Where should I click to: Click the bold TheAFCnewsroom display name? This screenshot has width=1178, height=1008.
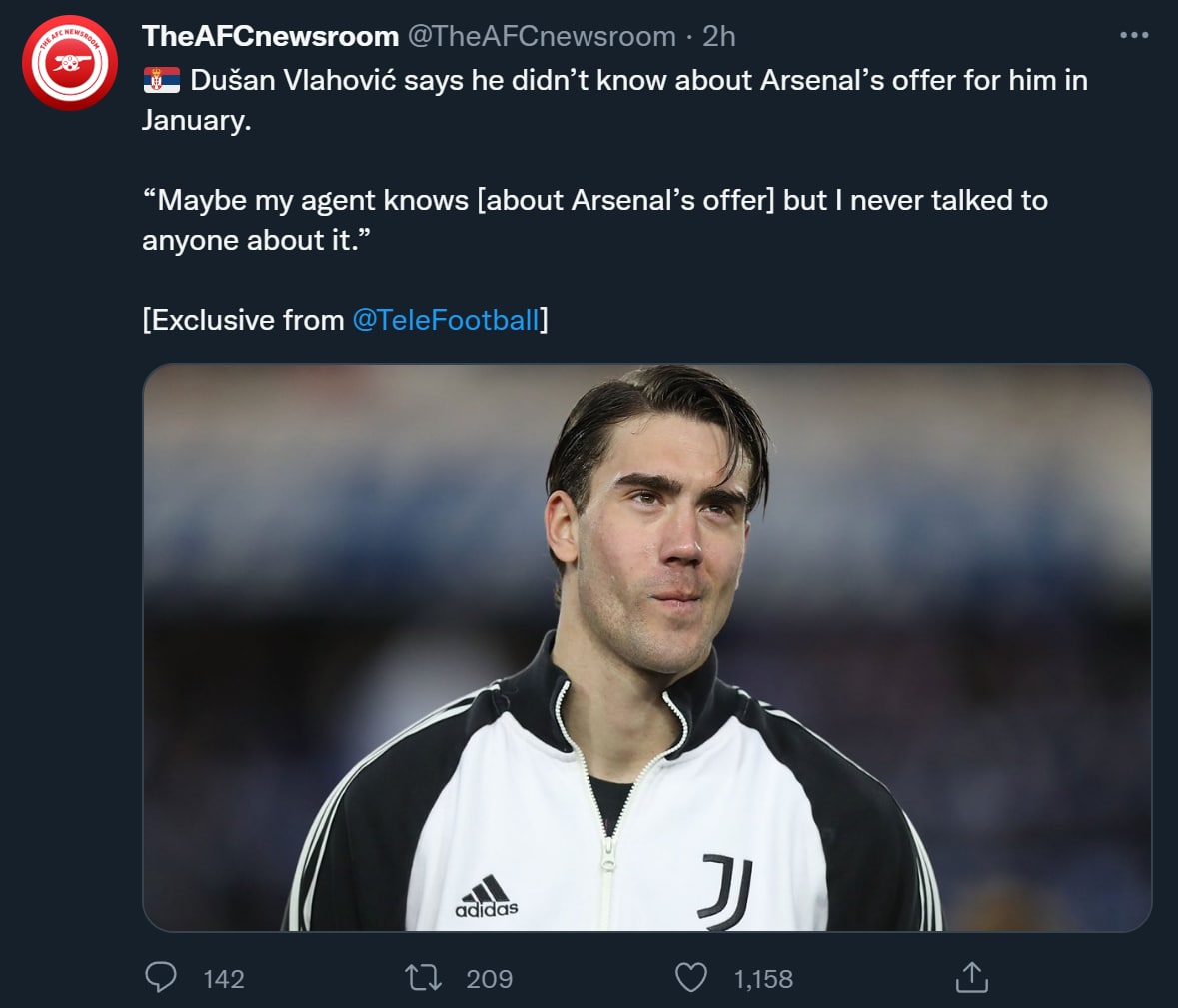(270, 36)
